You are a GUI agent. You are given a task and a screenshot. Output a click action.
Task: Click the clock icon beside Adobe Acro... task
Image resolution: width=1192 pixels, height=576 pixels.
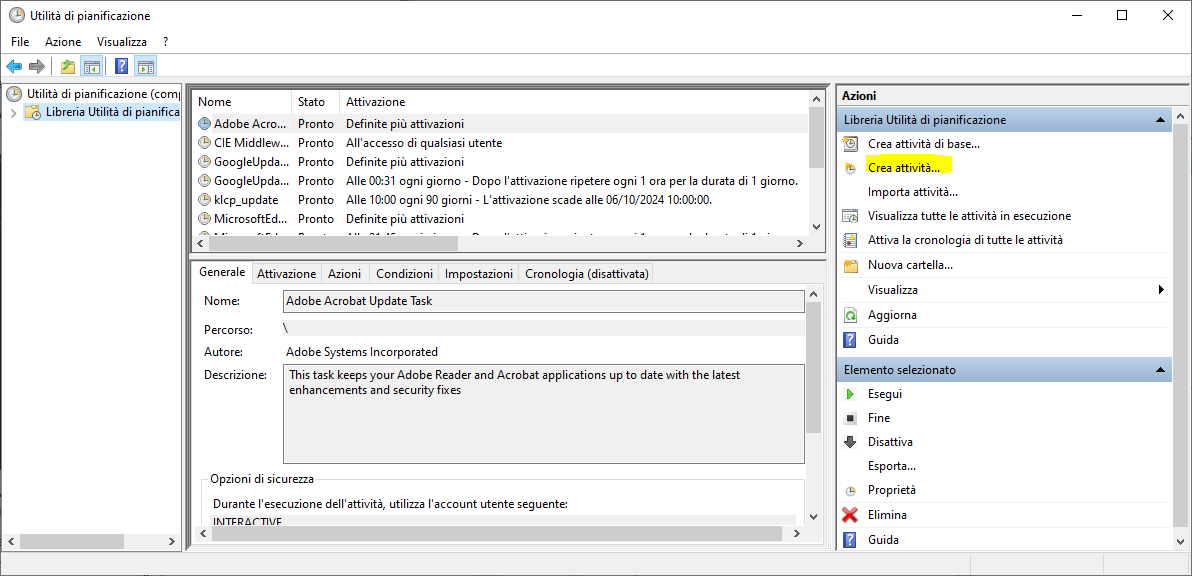click(x=204, y=123)
